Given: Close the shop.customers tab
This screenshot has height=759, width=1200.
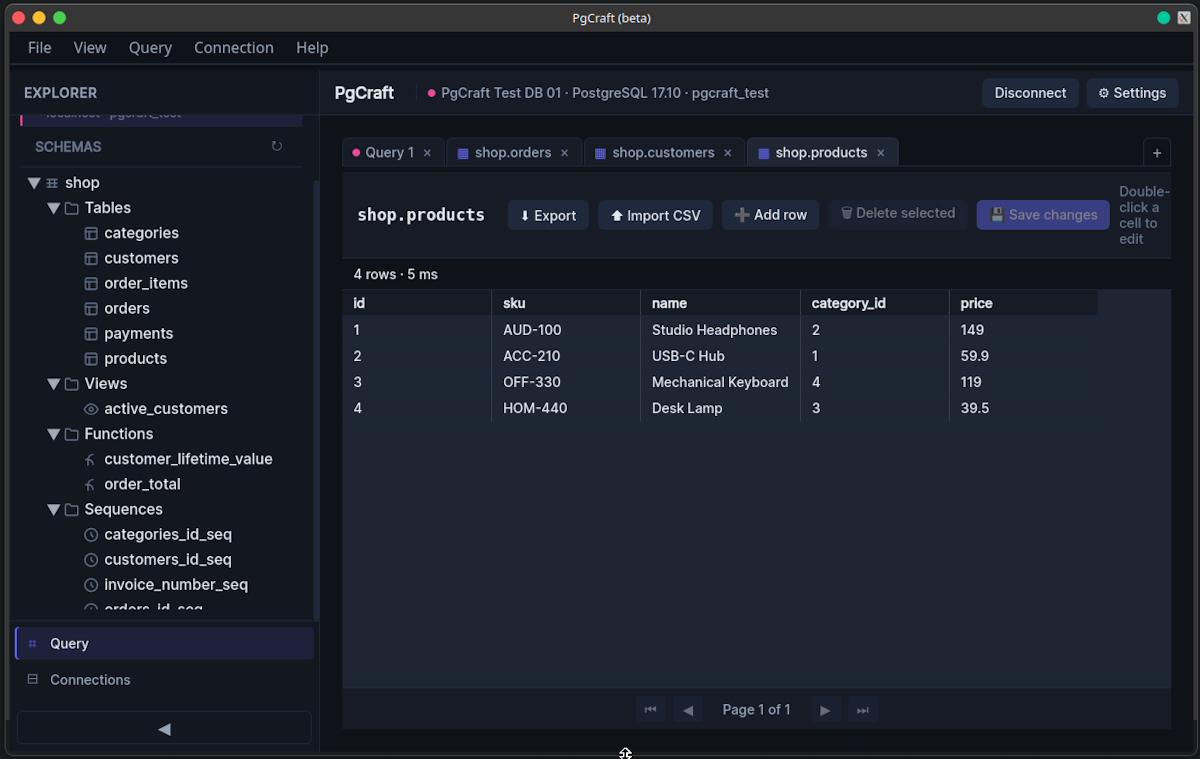Looking at the screenshot, I should 727,153.
